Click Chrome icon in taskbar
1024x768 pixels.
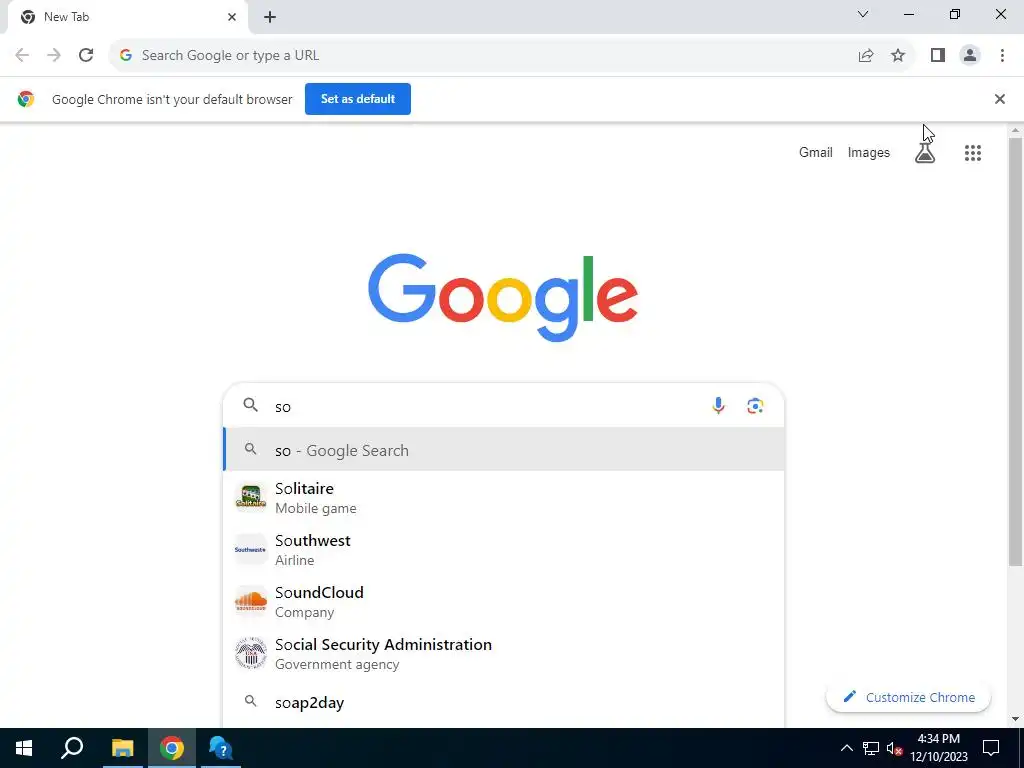(x=172, y=748)
